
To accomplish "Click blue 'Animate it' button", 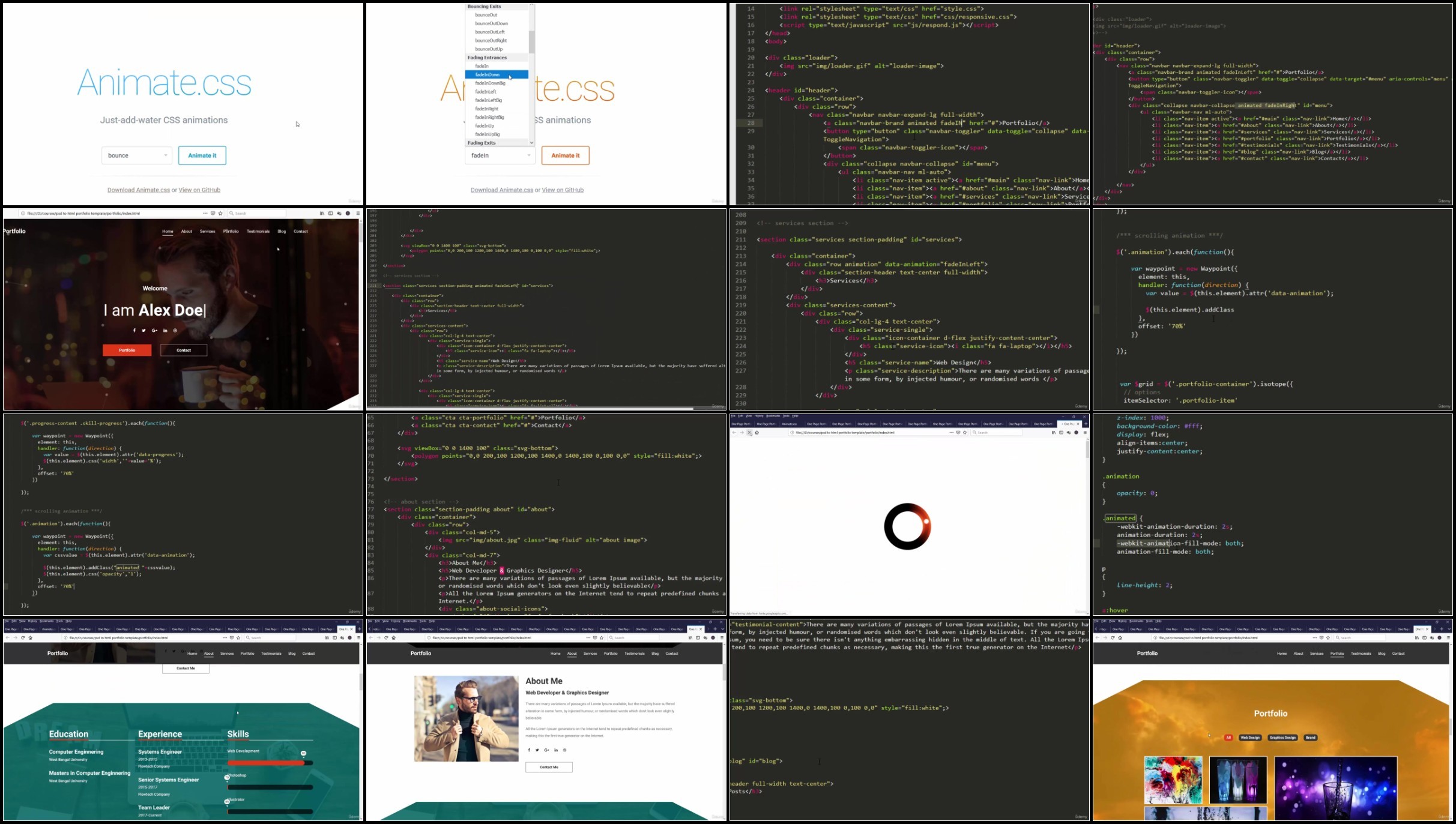I will click(202, 155).
